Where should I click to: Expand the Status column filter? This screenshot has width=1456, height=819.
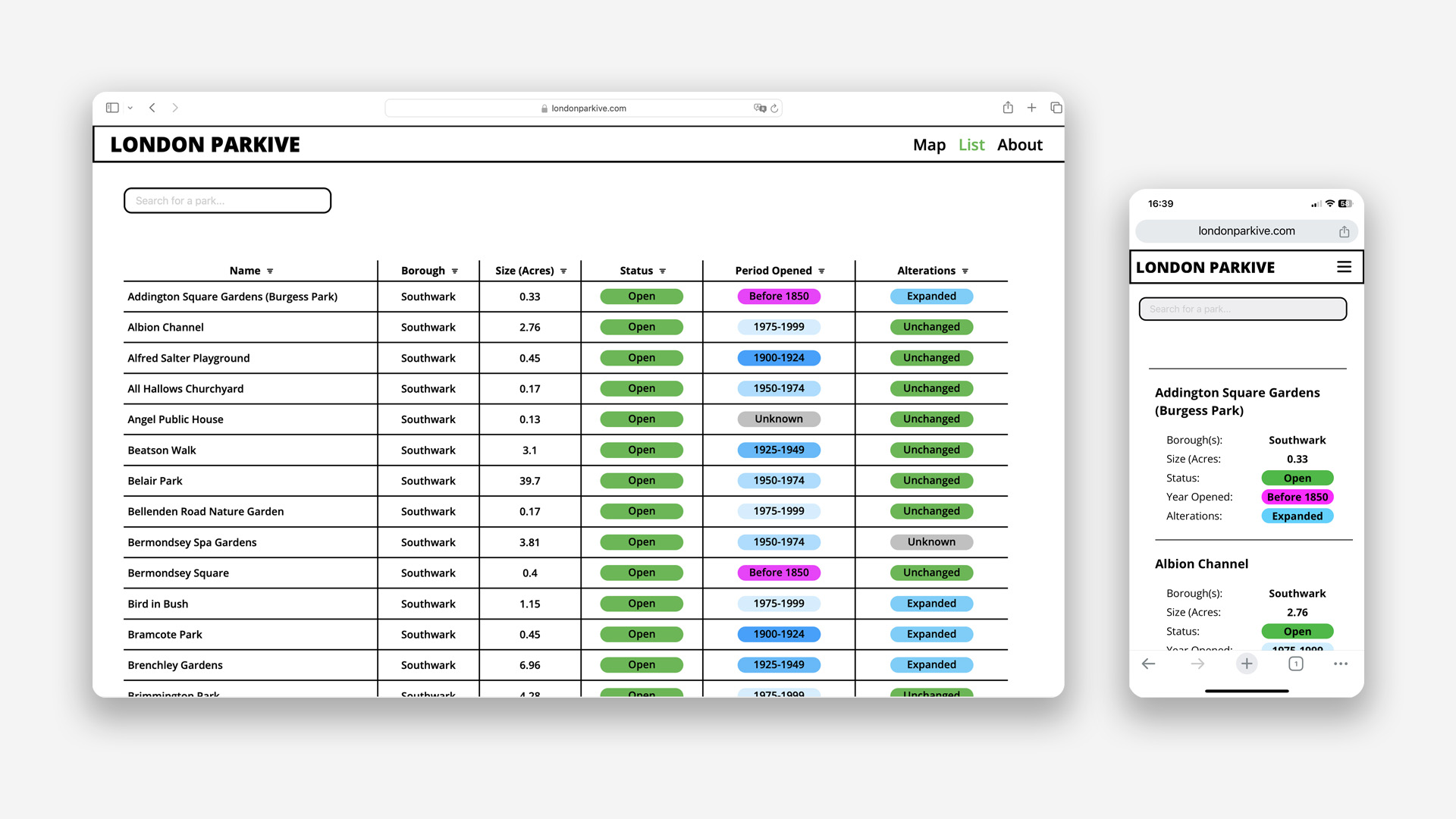coord(662,271)
